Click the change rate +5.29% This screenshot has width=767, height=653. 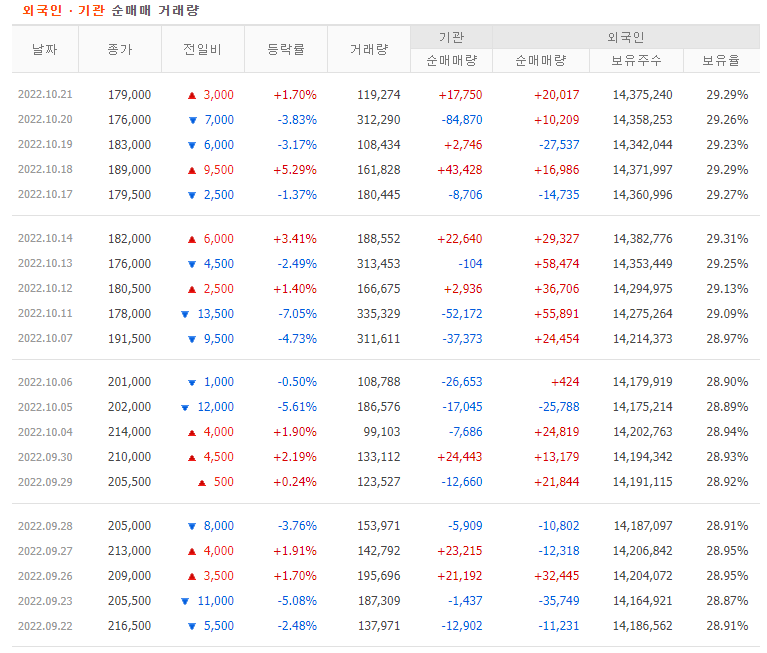point(295,170)
